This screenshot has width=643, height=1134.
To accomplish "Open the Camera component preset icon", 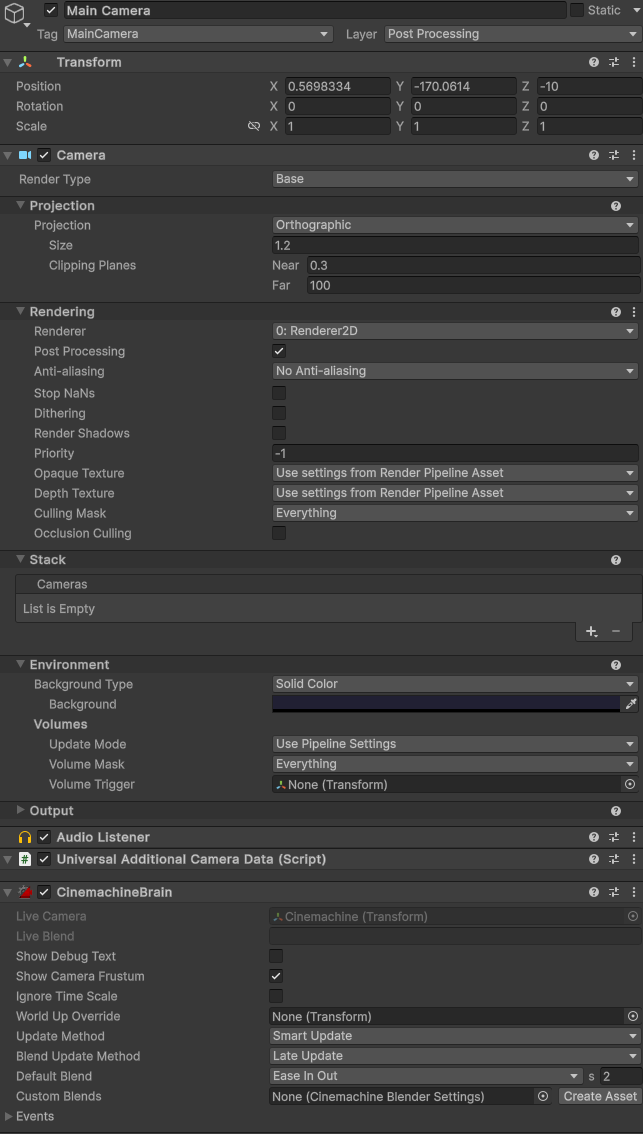I will pyautogui.click(x=614, y=155).
